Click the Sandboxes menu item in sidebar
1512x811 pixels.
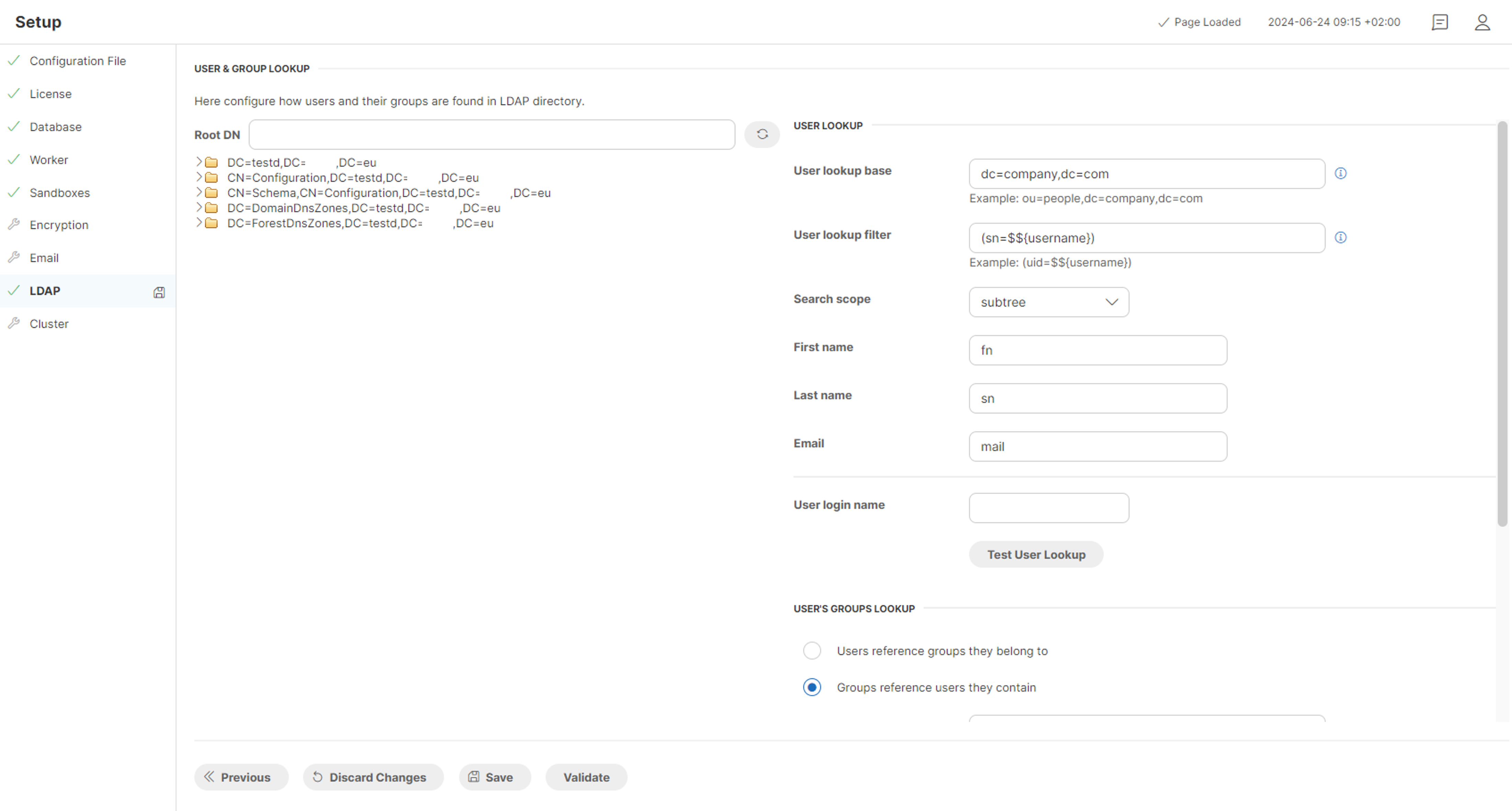click(59, 192)
